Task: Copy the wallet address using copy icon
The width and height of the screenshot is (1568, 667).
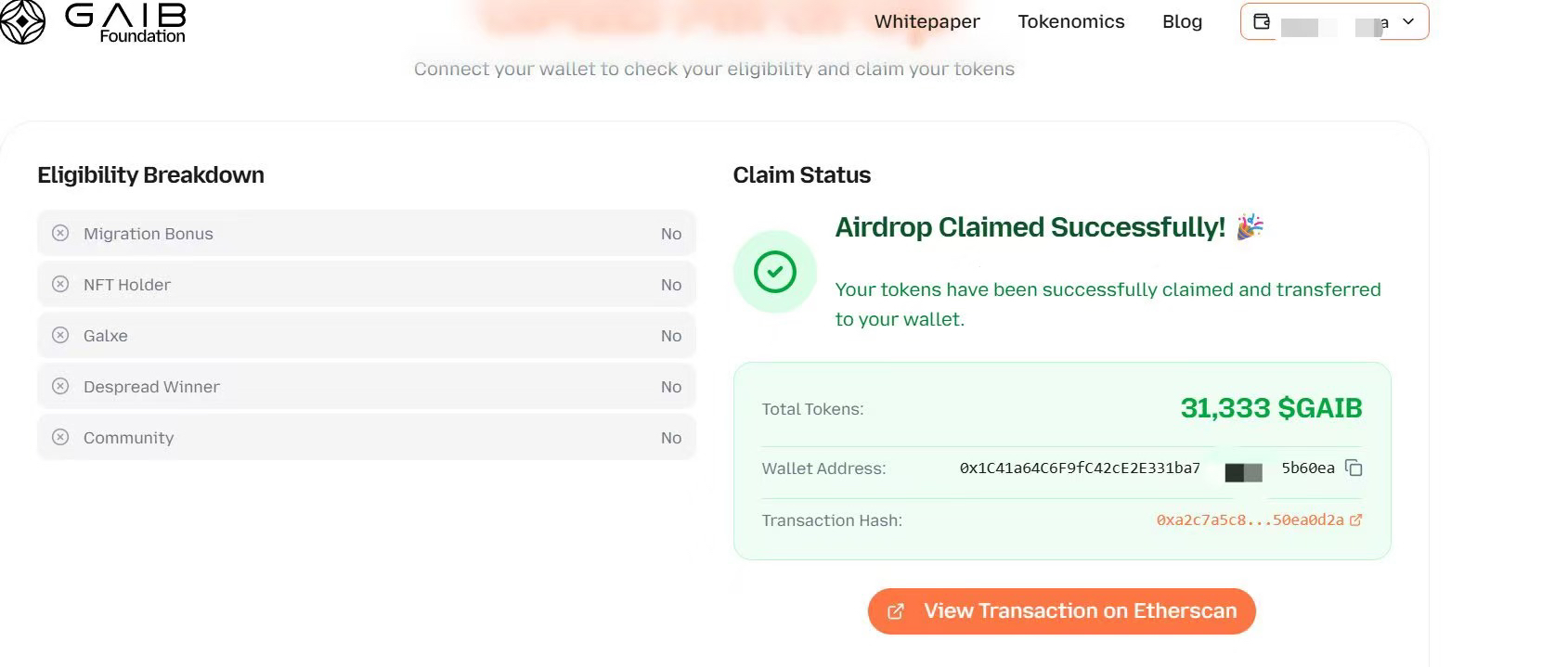Action: (1354, 468)
